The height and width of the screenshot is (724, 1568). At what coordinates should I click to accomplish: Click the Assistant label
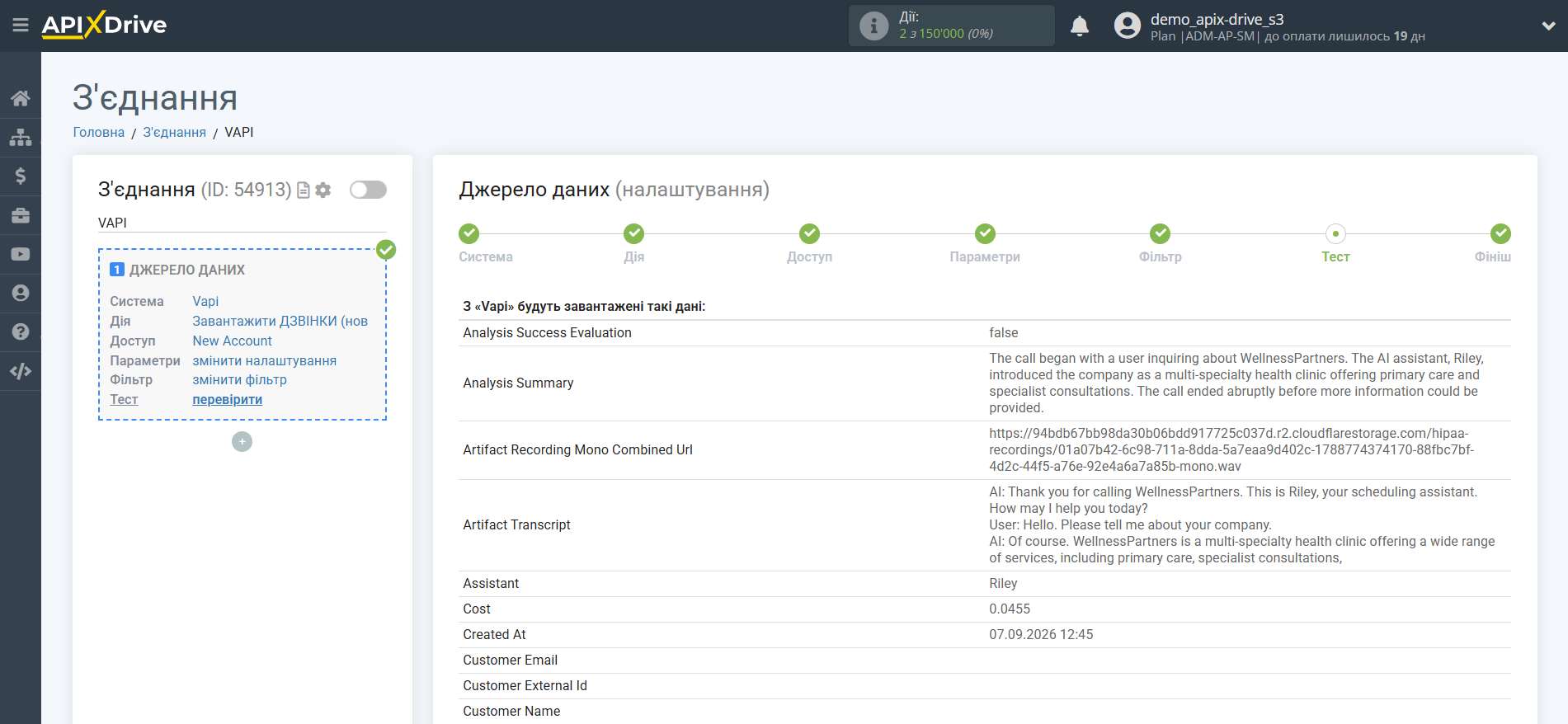pyautogui.click(x=491, y=583)
